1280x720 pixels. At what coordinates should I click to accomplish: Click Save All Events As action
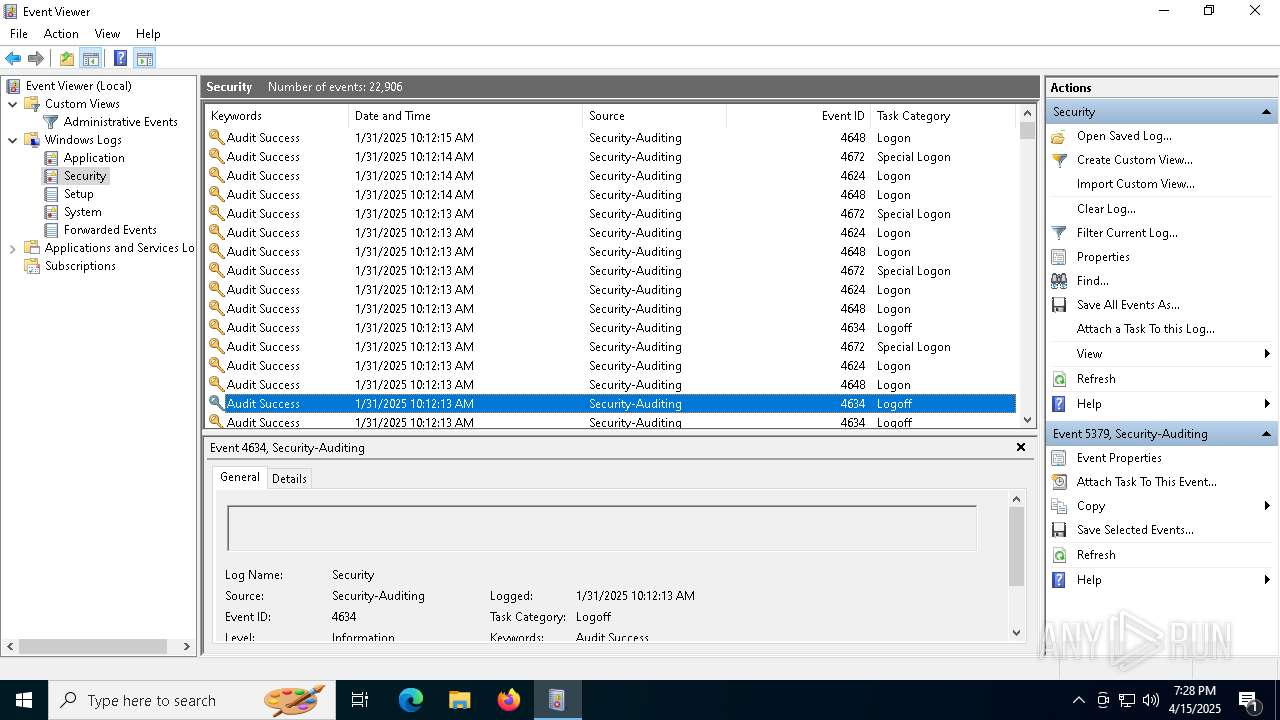(1128, 305)
